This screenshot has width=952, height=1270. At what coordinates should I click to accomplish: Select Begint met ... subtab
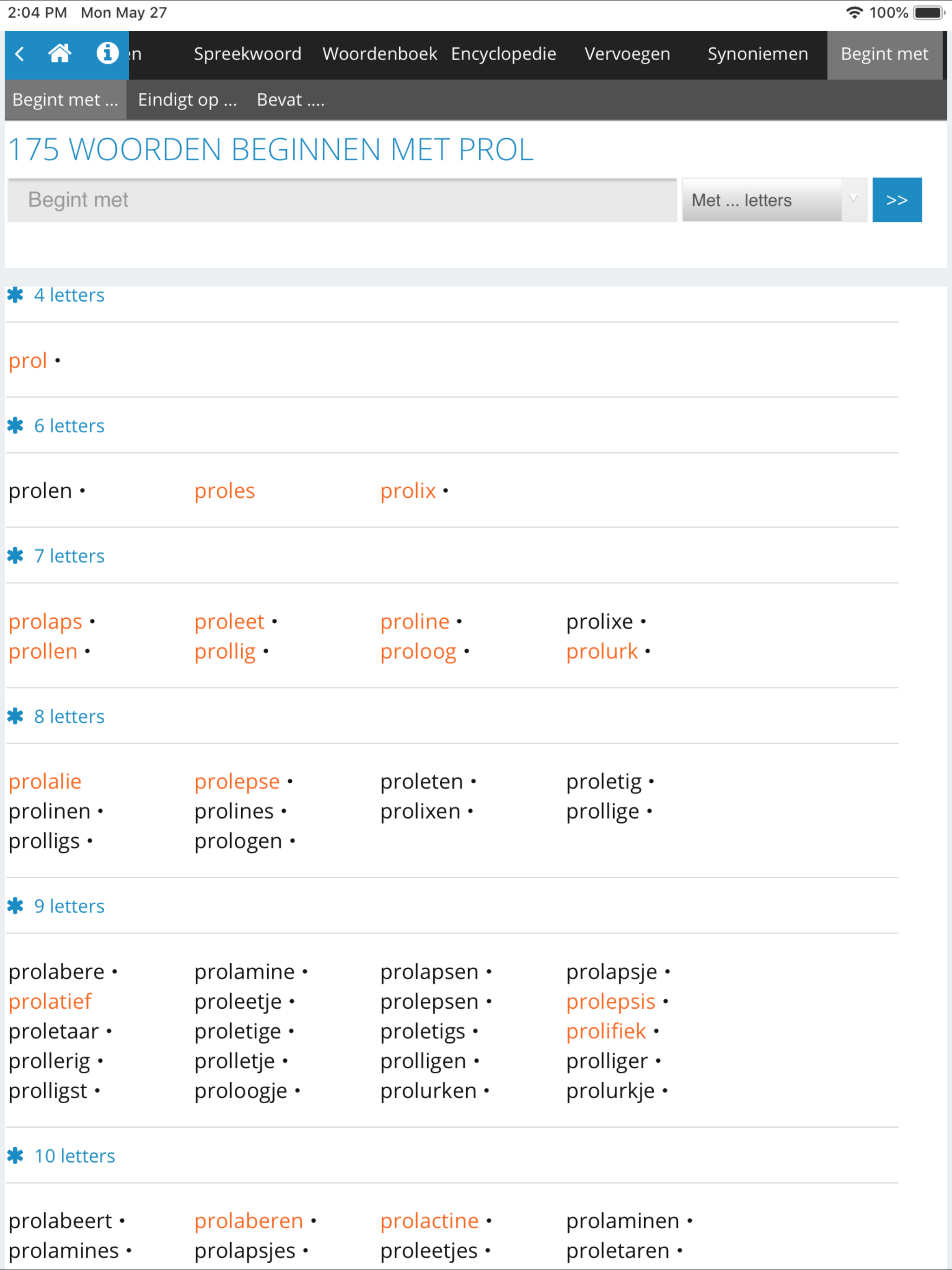tap(66, 100)
